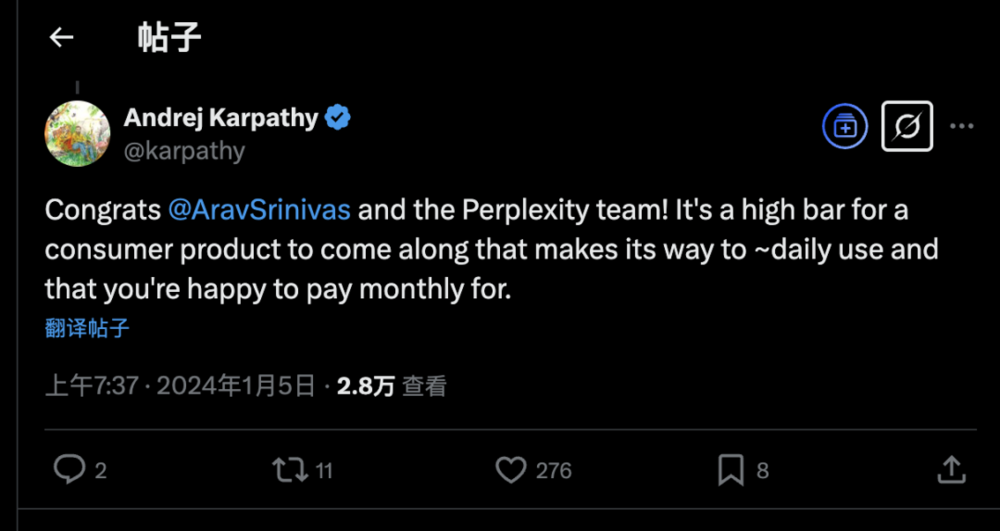1000x531 pixels.
Task: Click the blue verified badge
Action: 339,118
